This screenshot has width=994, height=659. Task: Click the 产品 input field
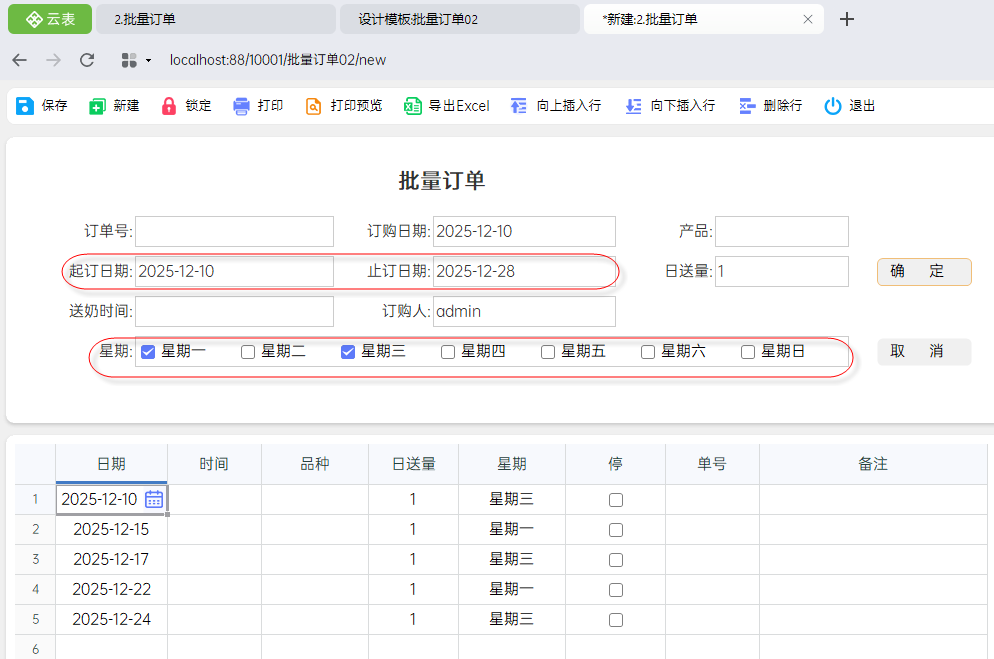tap(781, 231)
